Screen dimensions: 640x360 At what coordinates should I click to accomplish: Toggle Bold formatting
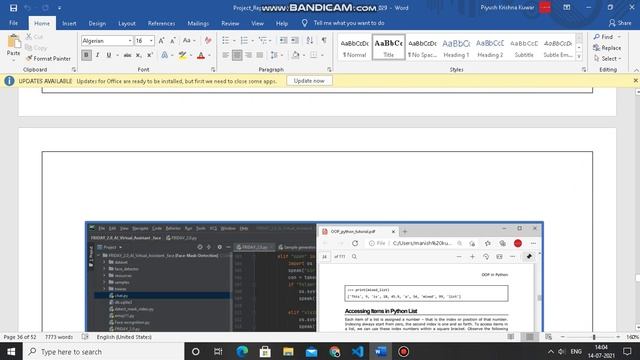pos(86,55)
